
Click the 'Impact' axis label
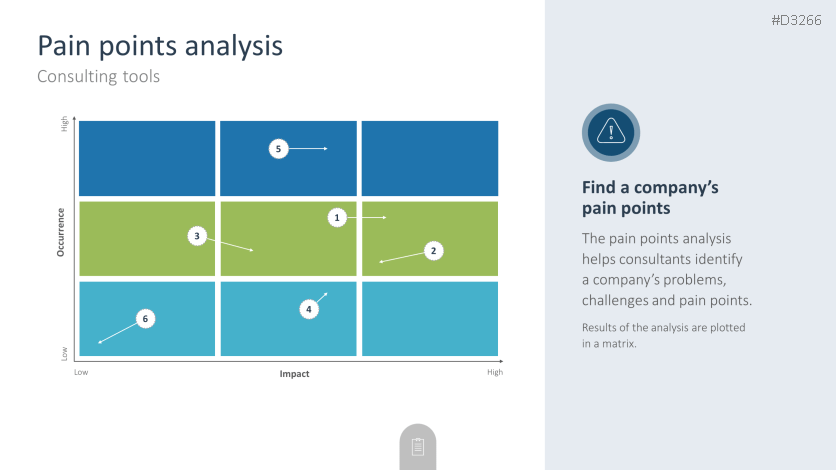pos(294,374)
